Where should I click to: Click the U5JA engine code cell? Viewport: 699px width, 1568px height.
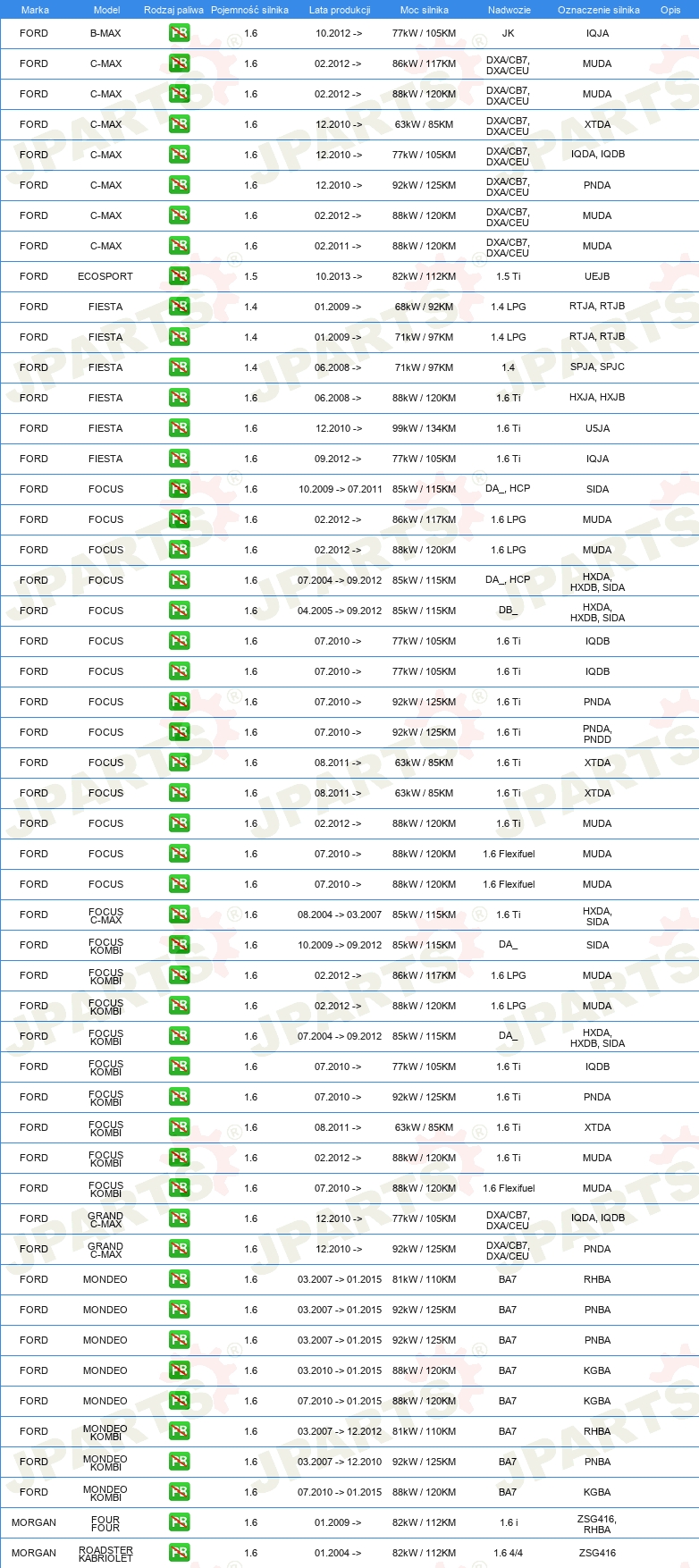pyautogui.click(x=597, y=429)
